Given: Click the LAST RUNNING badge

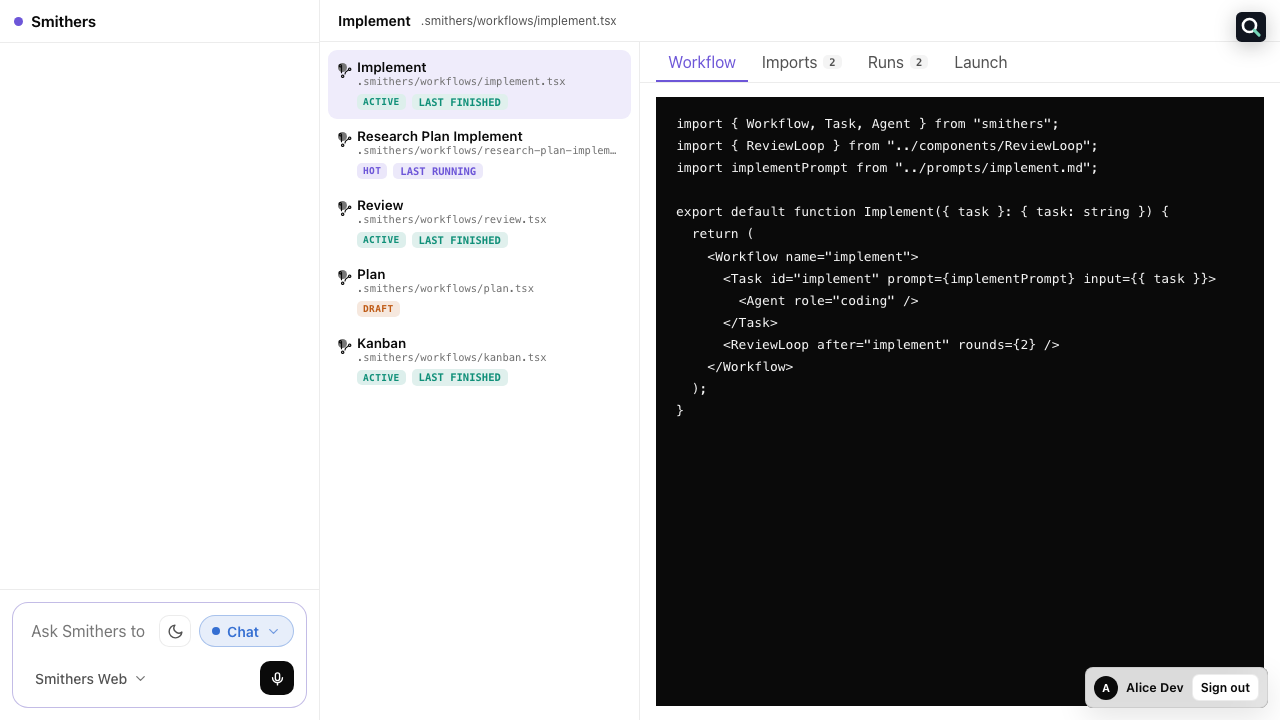Looking at the screenshot, I should coord(438,171).
